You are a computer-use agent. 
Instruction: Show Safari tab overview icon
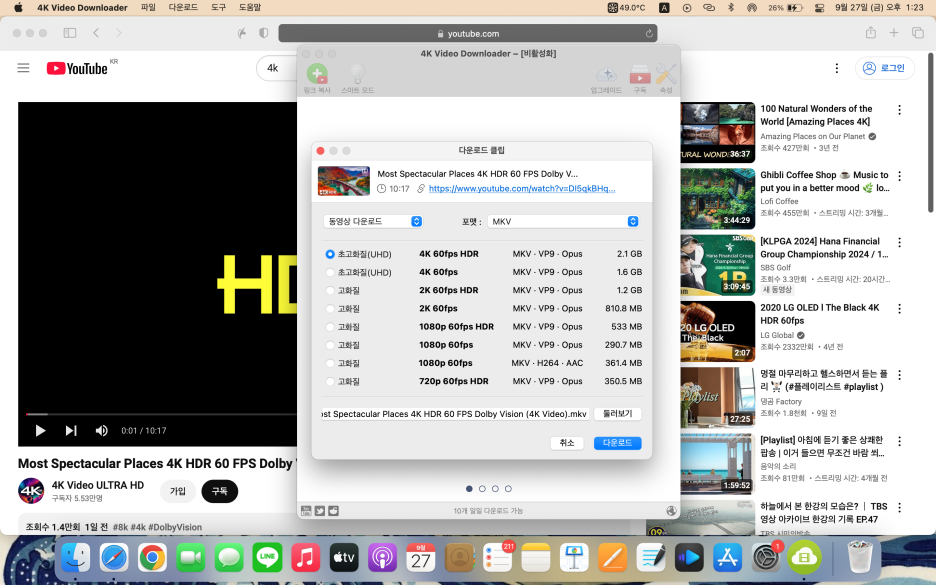pos(917,33)
